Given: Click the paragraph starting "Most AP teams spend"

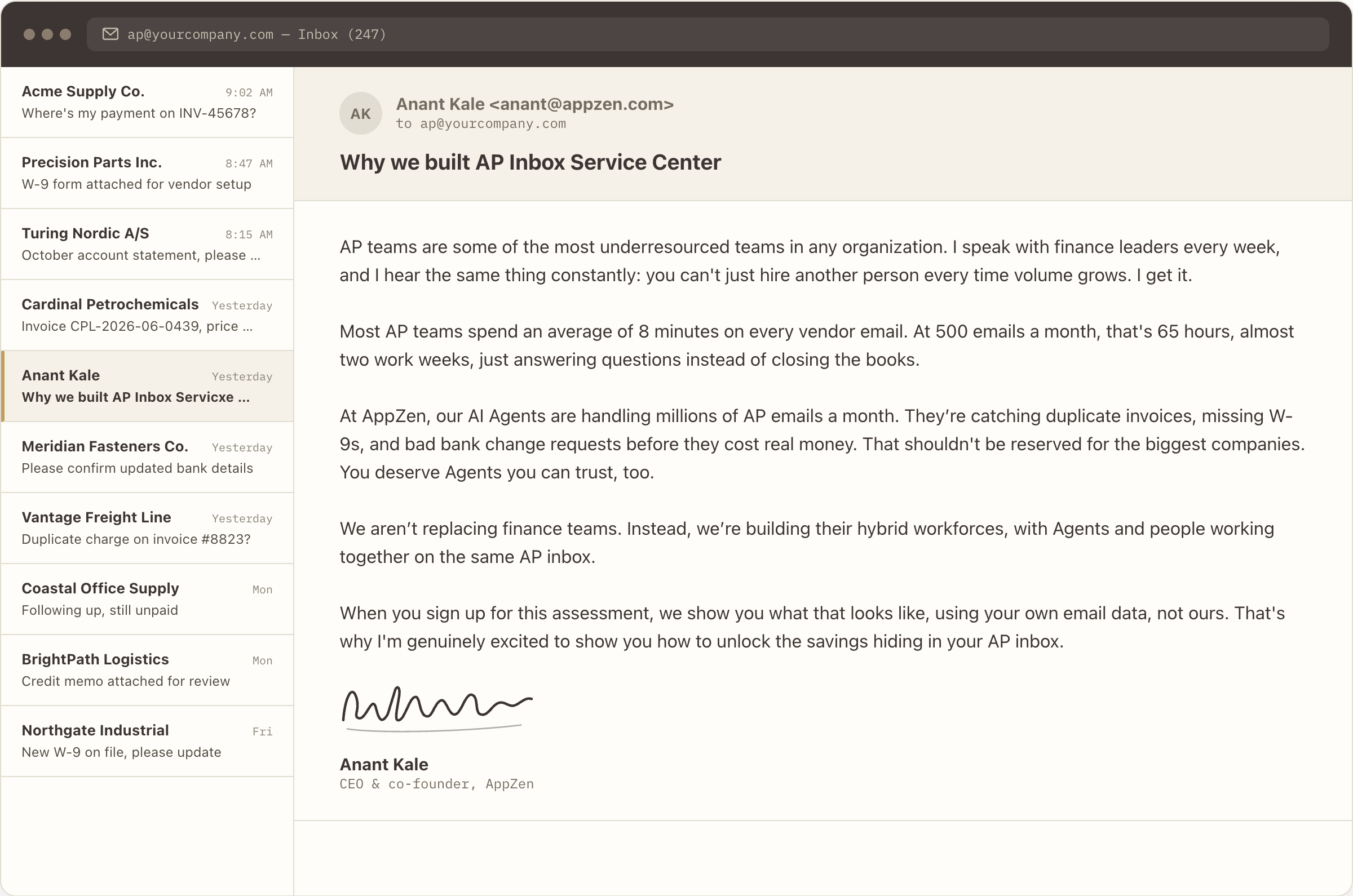Looking at the screenshot, I should point(817,345).
